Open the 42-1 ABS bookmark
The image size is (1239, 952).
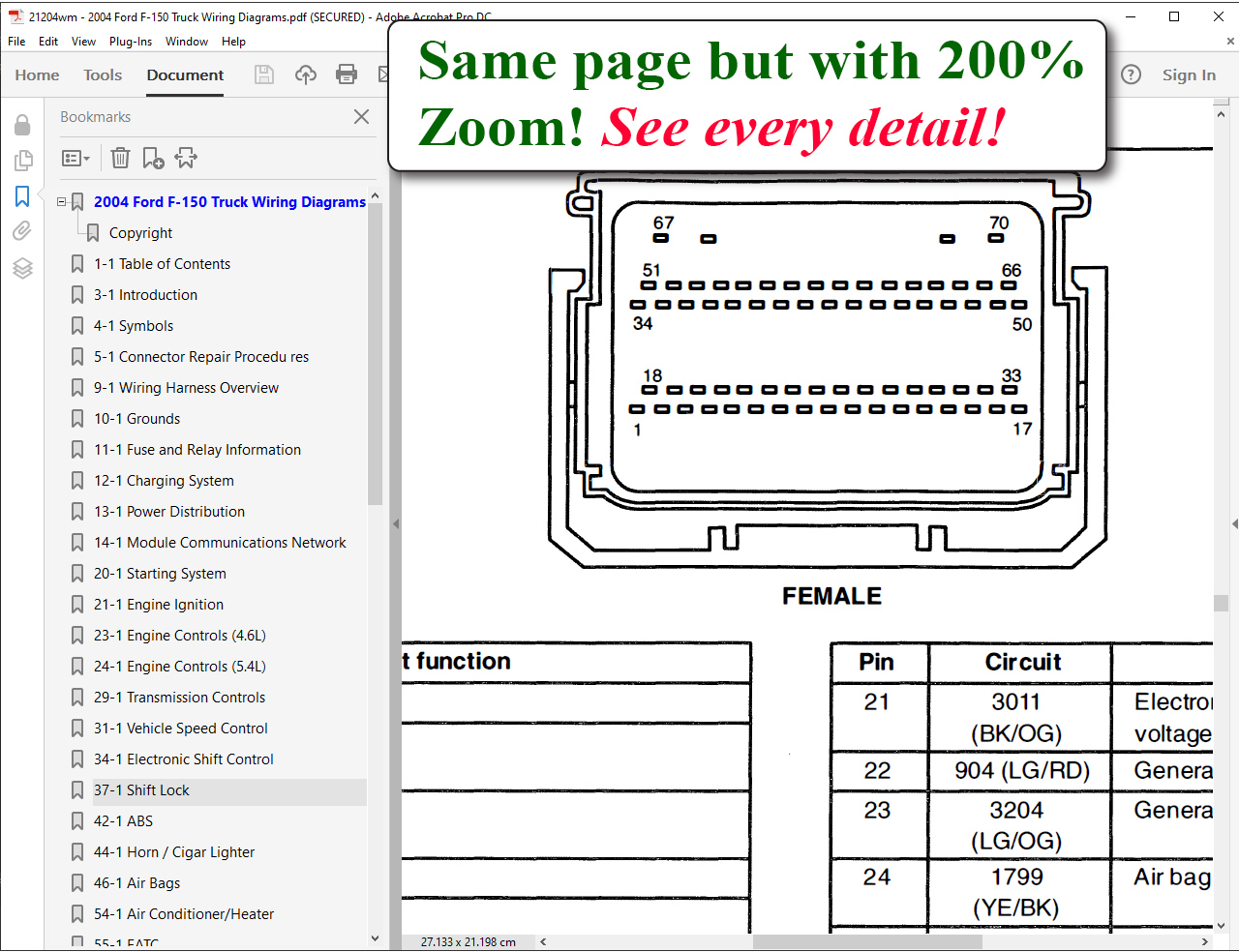point(123,821)
